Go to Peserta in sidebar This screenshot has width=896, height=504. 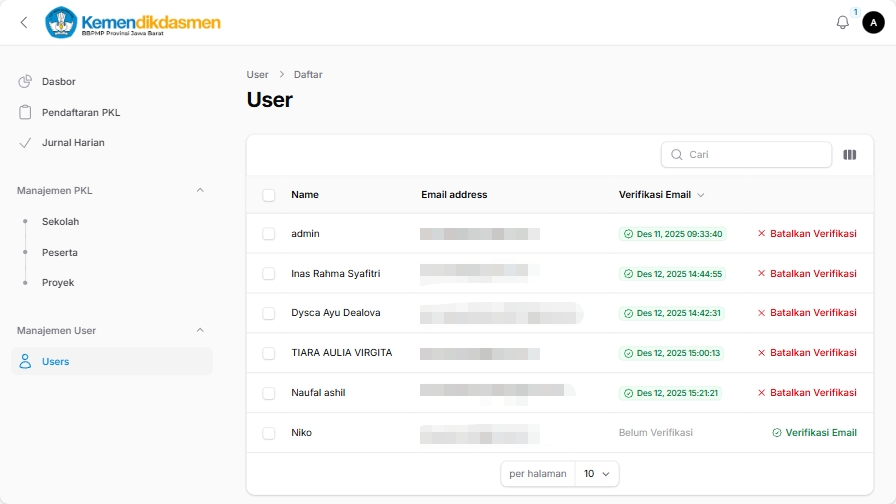[60, 252]
